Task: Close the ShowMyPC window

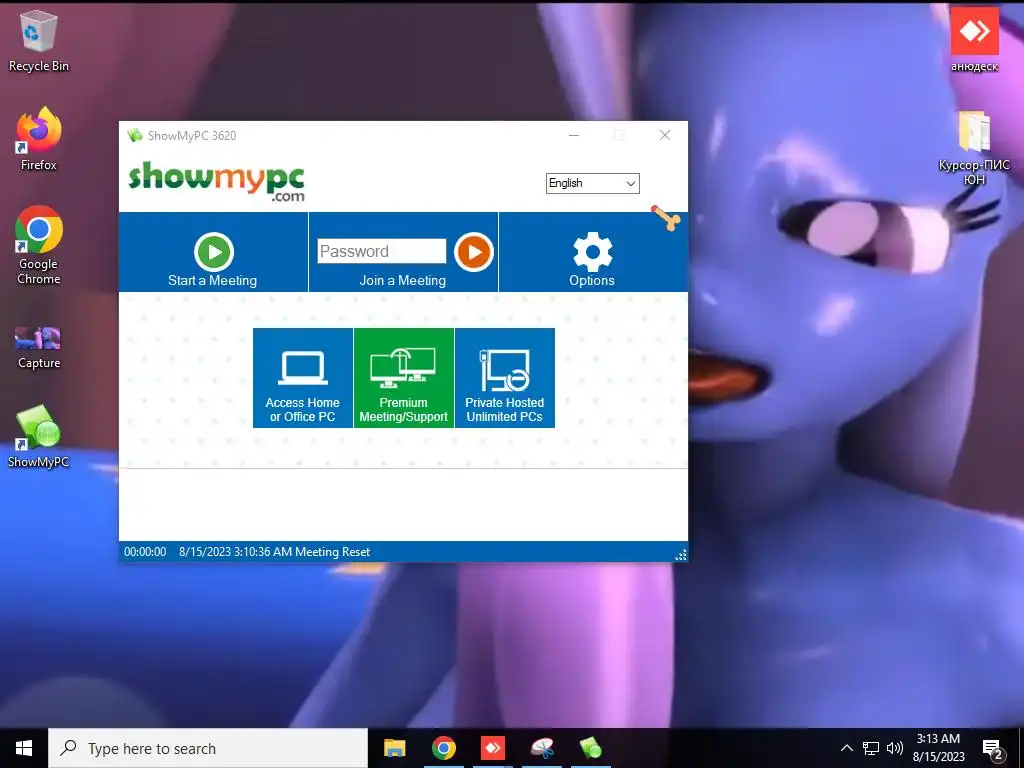Action: (665, 135)
